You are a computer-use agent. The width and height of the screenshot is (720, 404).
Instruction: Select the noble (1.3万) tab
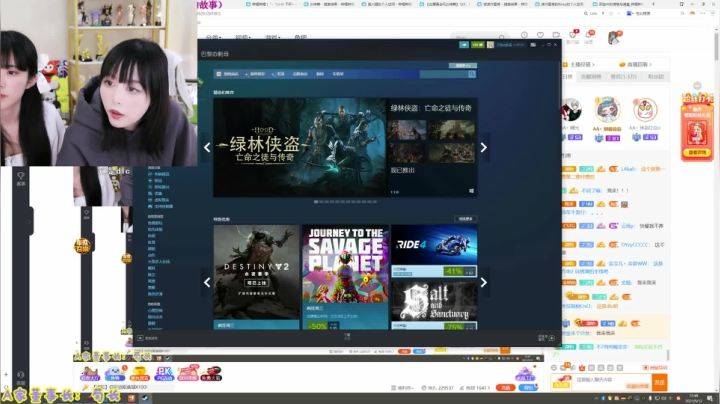623,77
